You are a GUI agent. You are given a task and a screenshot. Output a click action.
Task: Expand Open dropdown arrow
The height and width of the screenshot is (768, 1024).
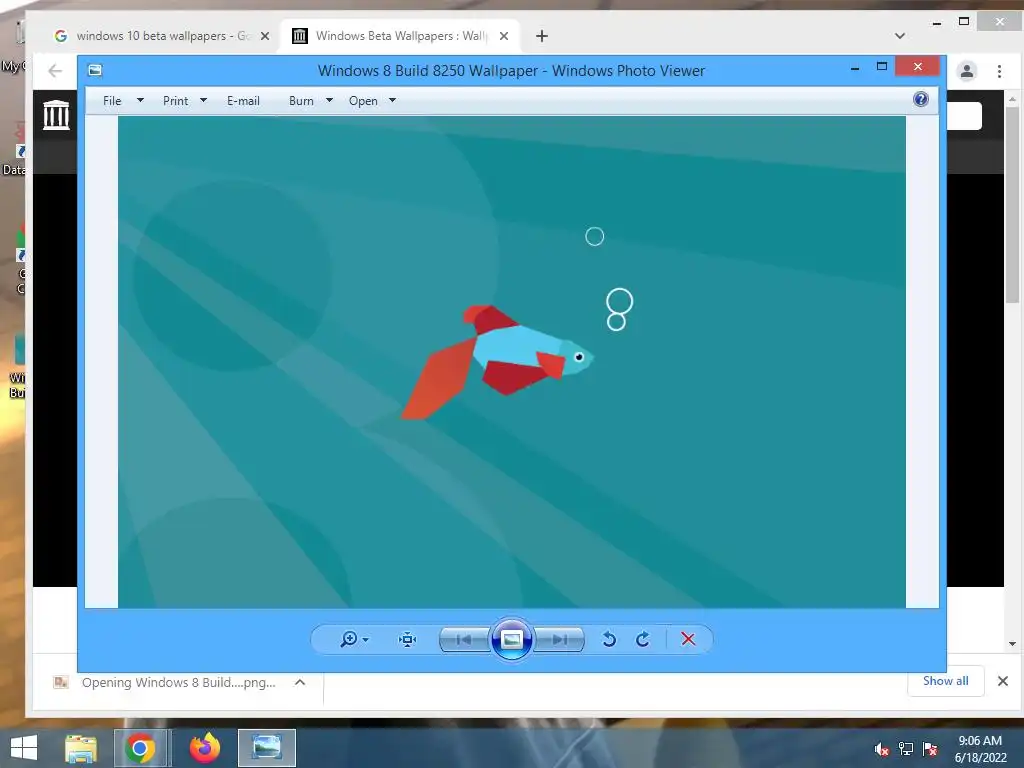point(392,101)
